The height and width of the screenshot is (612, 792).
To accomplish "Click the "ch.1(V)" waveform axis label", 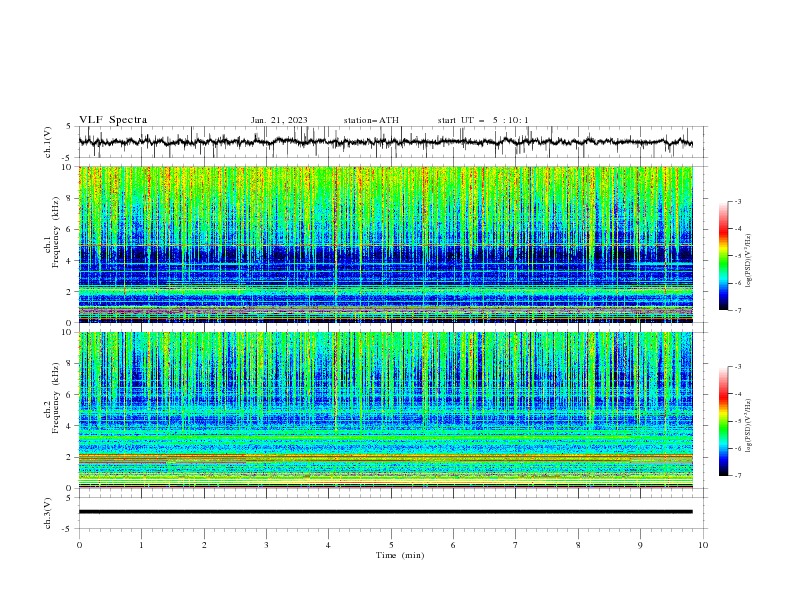I will (48, 142).
